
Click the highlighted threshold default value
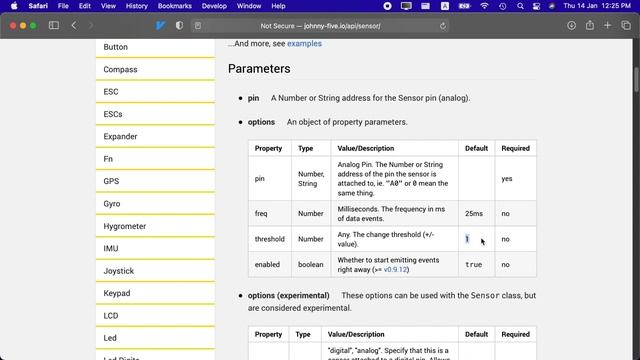467,239
